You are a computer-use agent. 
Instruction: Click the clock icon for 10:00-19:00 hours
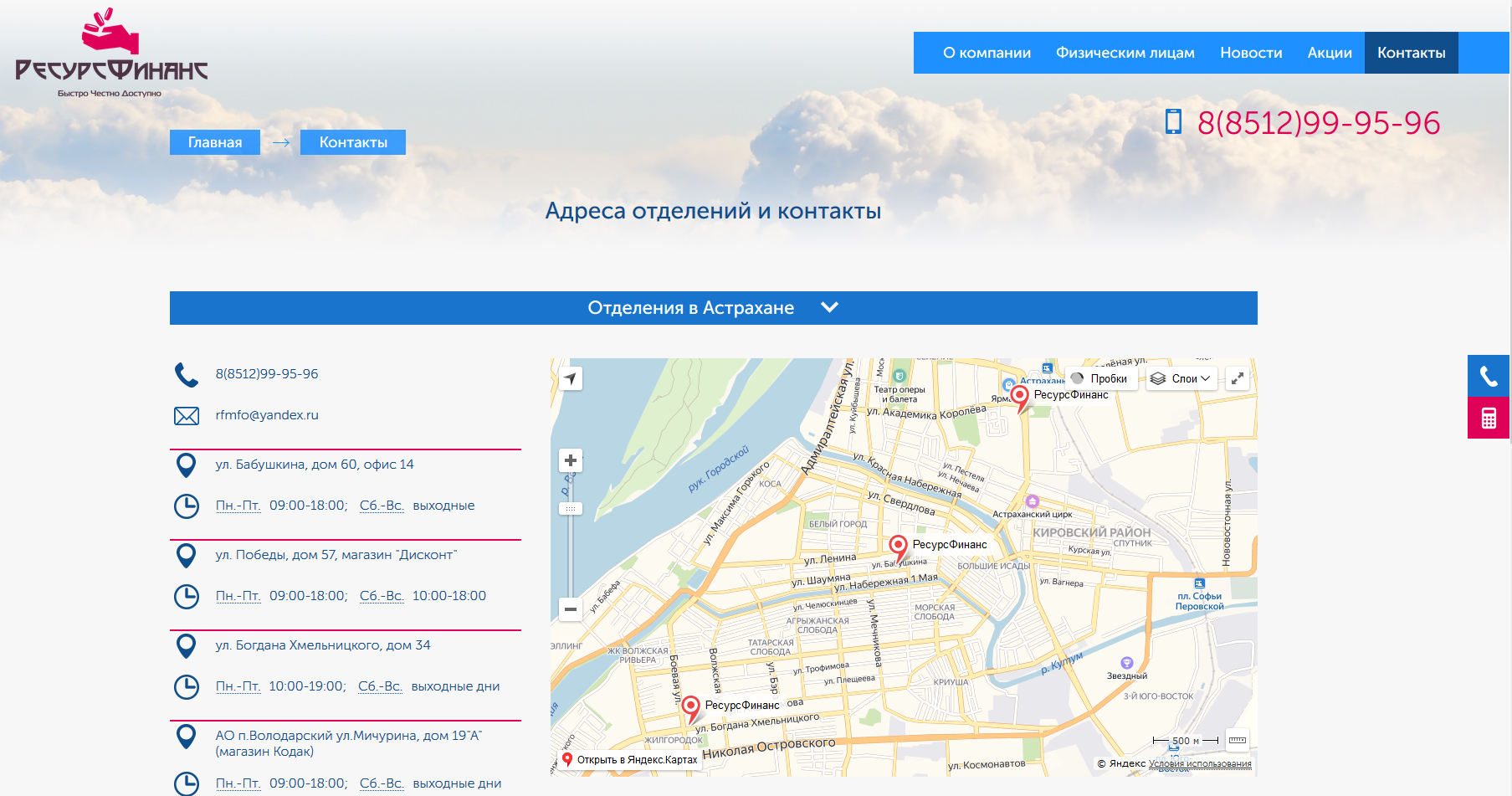coord(187,687)
